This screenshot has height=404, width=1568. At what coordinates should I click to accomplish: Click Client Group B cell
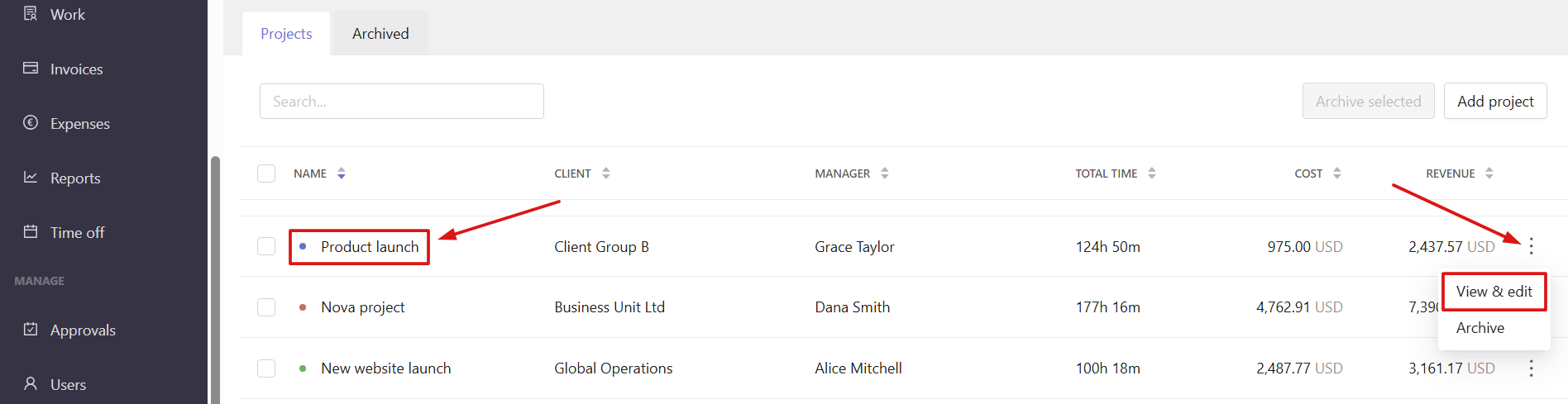(601, 247)
